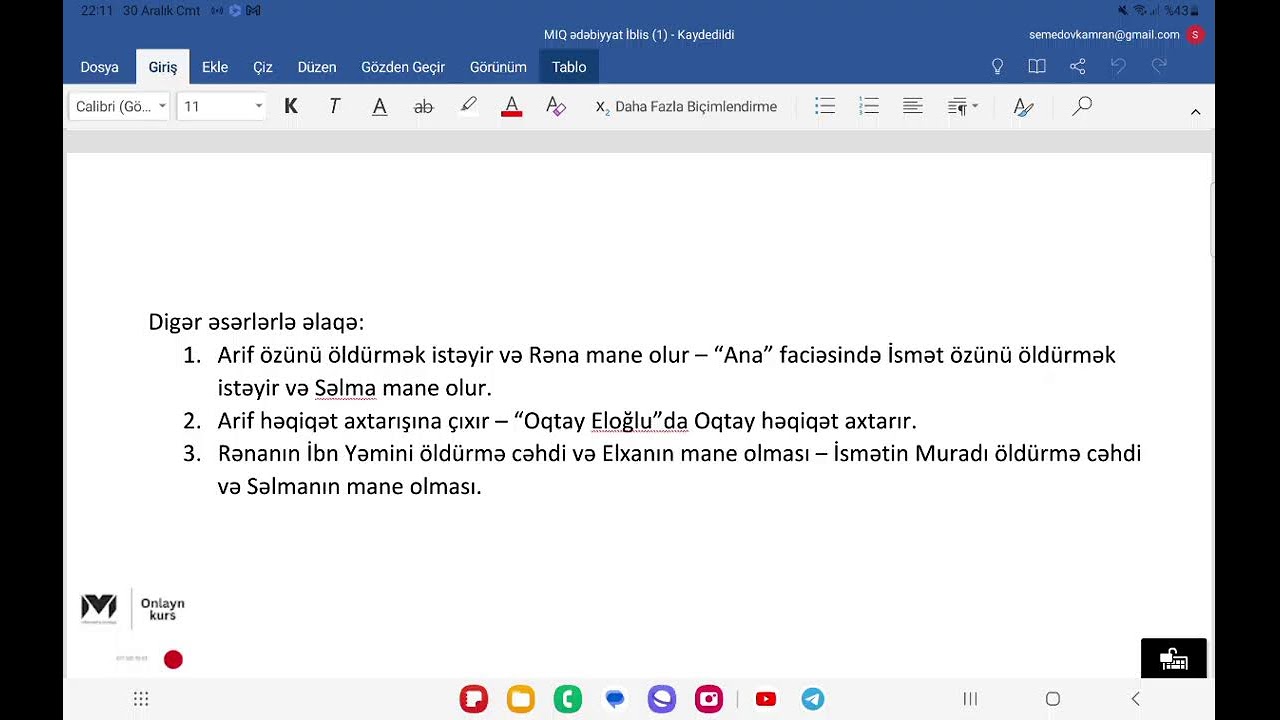The width and height of the screenshot is (1280, 720).
Task: Open the Gözden Geçir tab
Action: [x=403, y=67]
